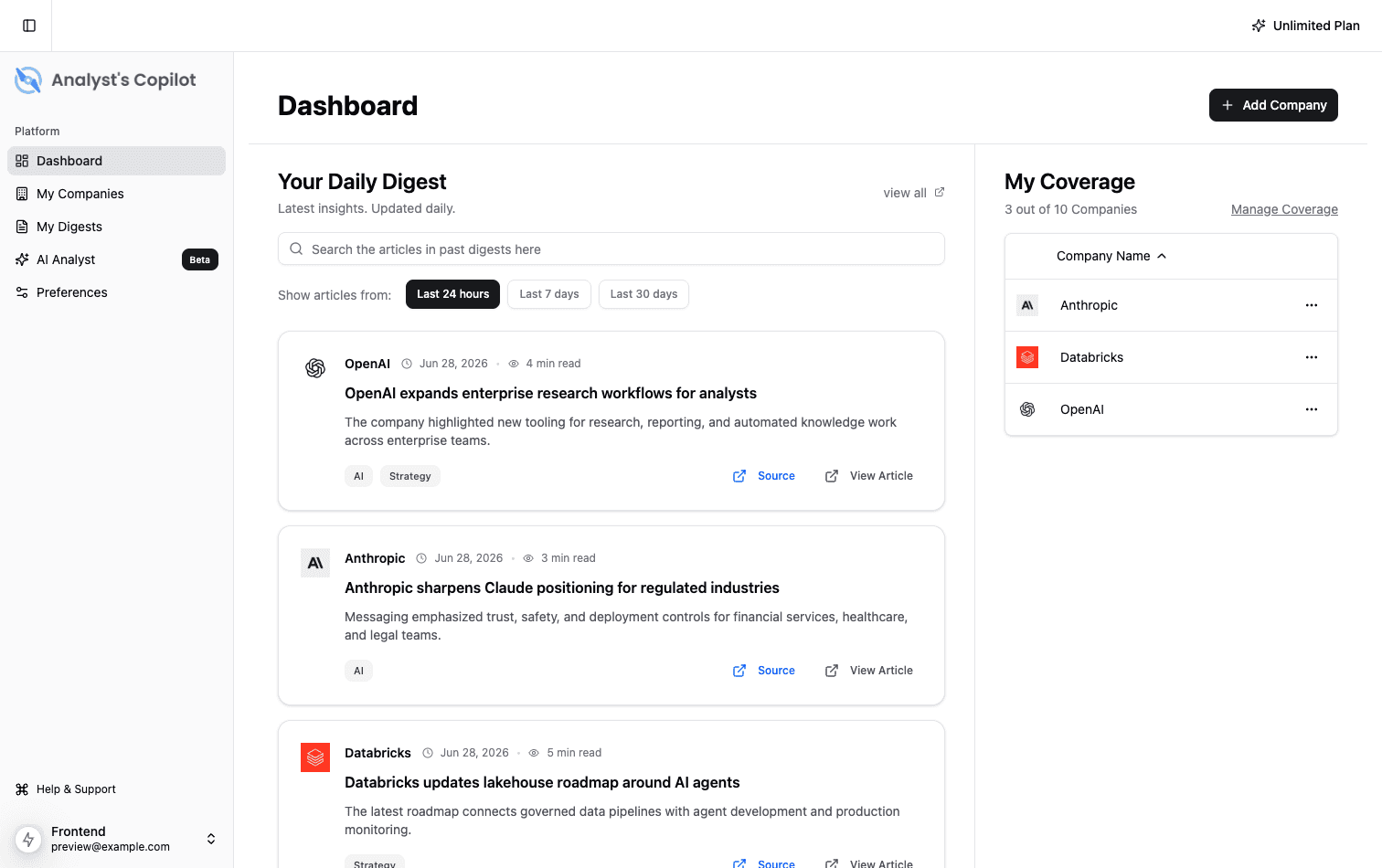Click the external-link icon beside view all

(940, 192)
